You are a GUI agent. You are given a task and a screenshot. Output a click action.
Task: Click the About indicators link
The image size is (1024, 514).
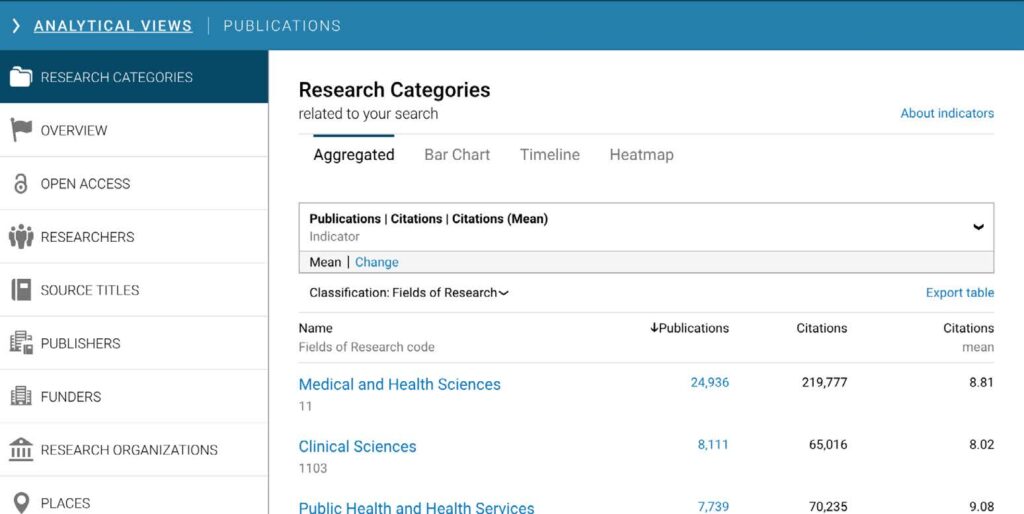click(947, 113)
